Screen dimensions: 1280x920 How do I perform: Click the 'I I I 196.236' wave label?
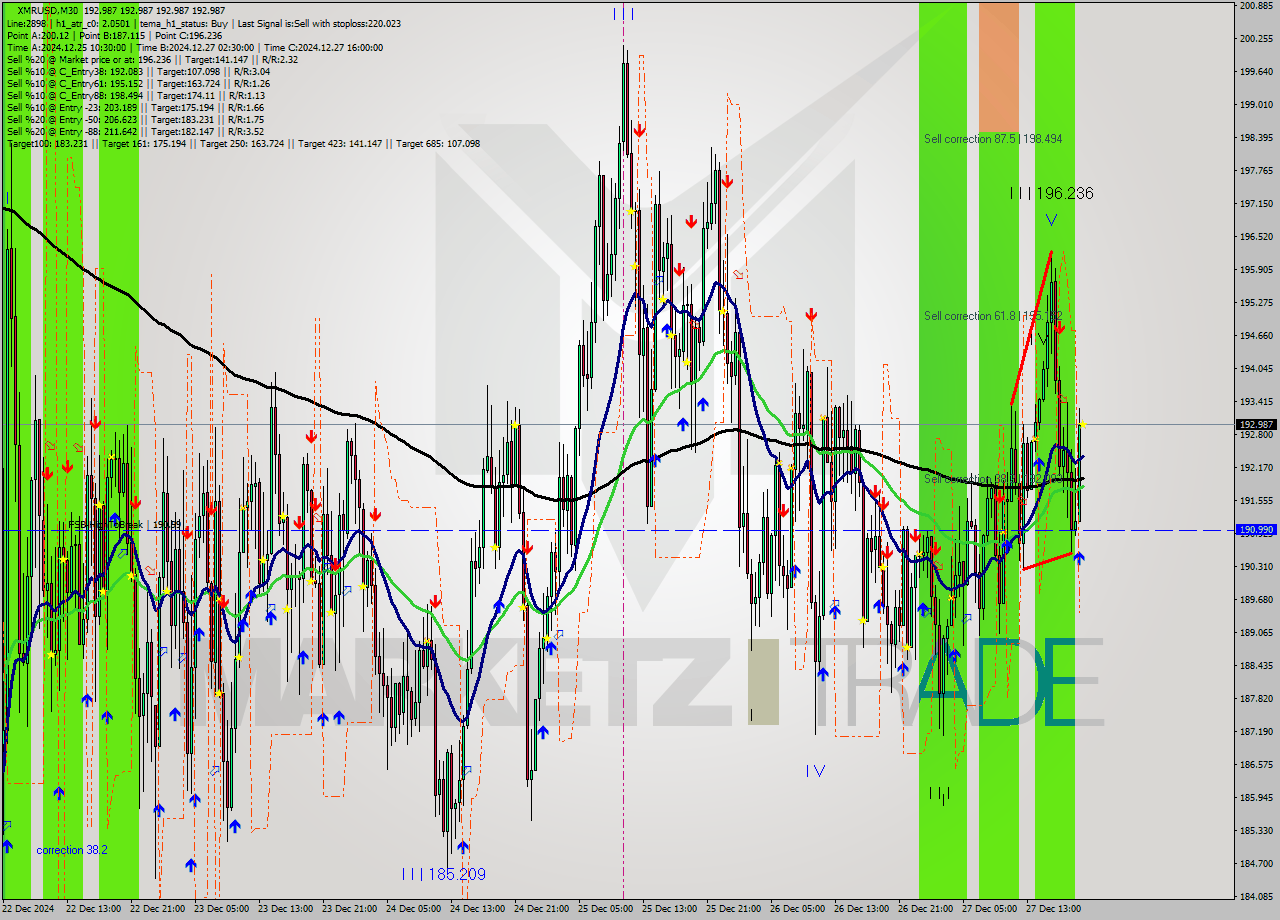[1051, 193]
